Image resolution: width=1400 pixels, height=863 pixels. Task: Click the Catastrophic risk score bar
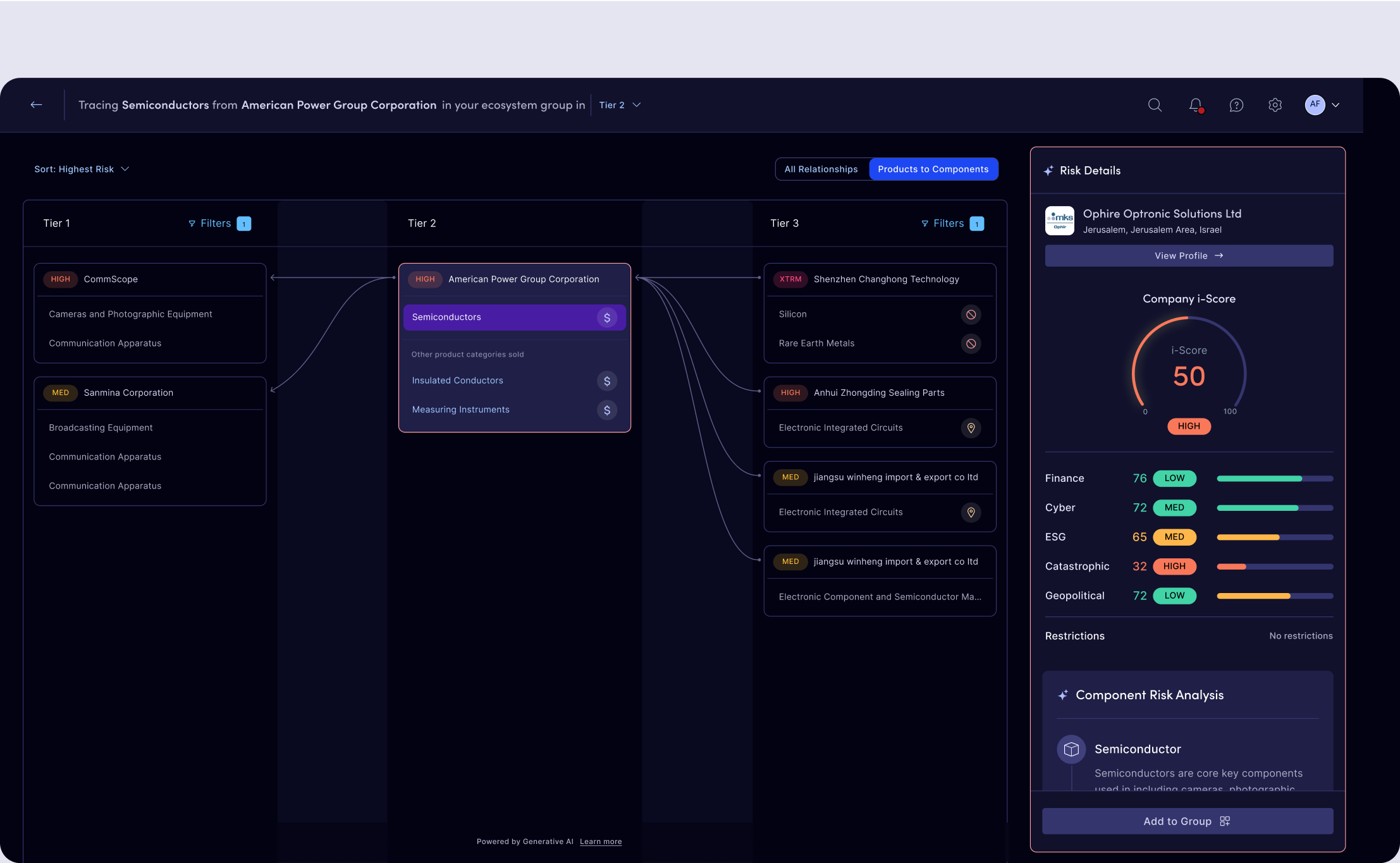coord(1274,566)
